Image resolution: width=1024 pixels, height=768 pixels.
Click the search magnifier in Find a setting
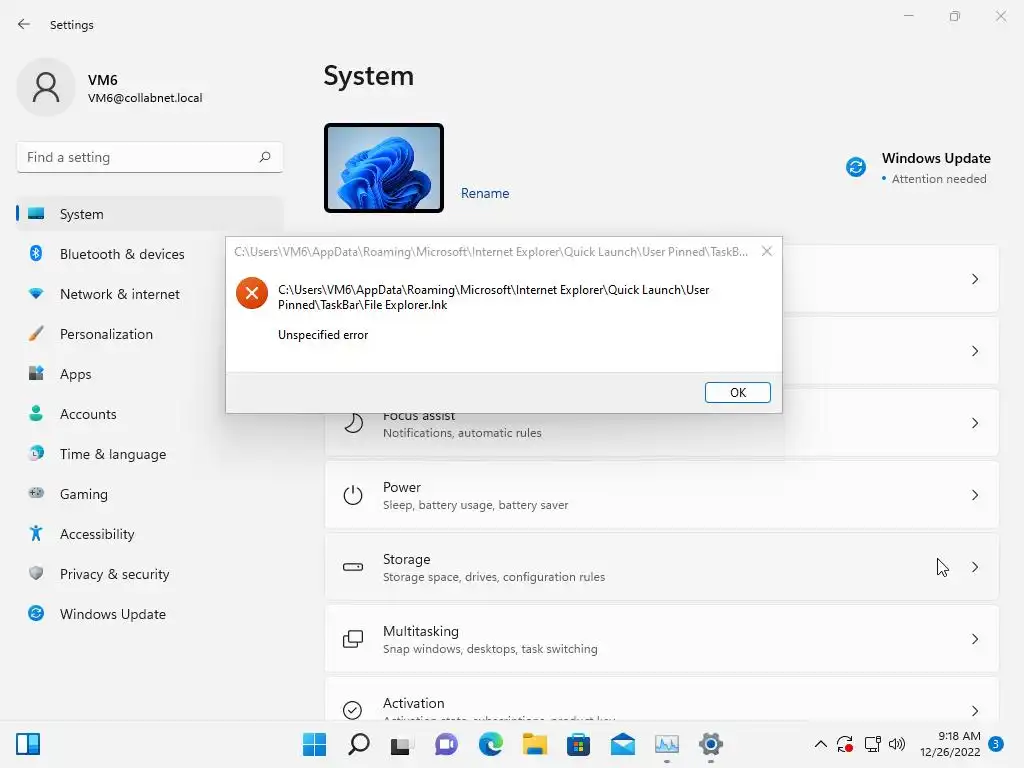[264, 157]
